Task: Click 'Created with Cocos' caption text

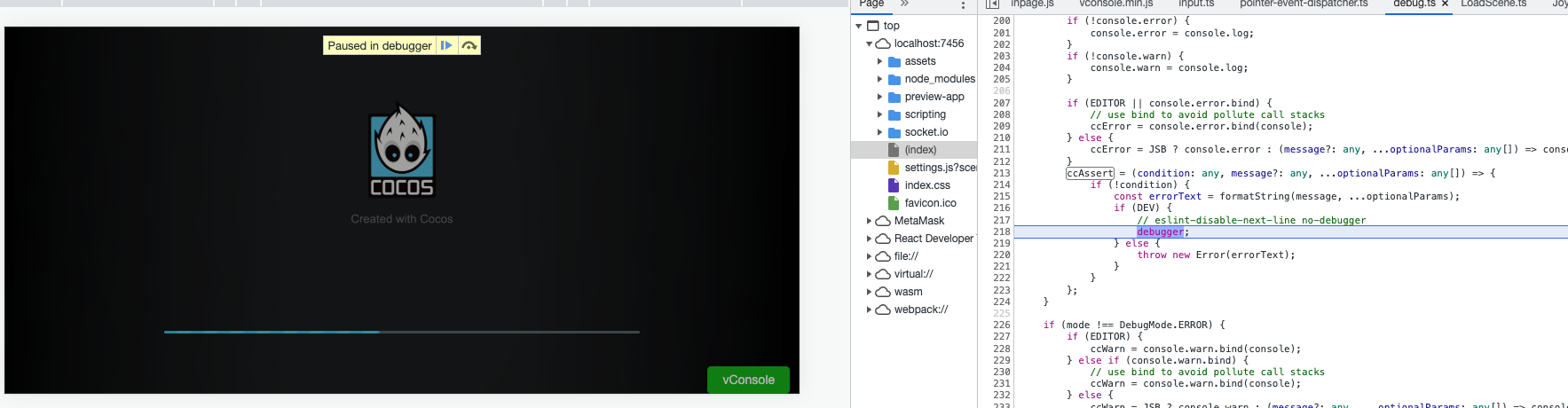Action: pyautogui.click(x=402, y=219)
